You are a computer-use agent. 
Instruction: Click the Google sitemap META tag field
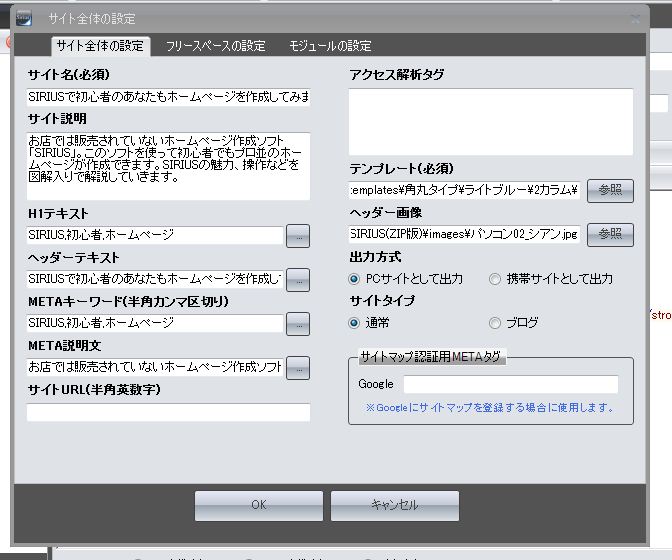point(511,384)
